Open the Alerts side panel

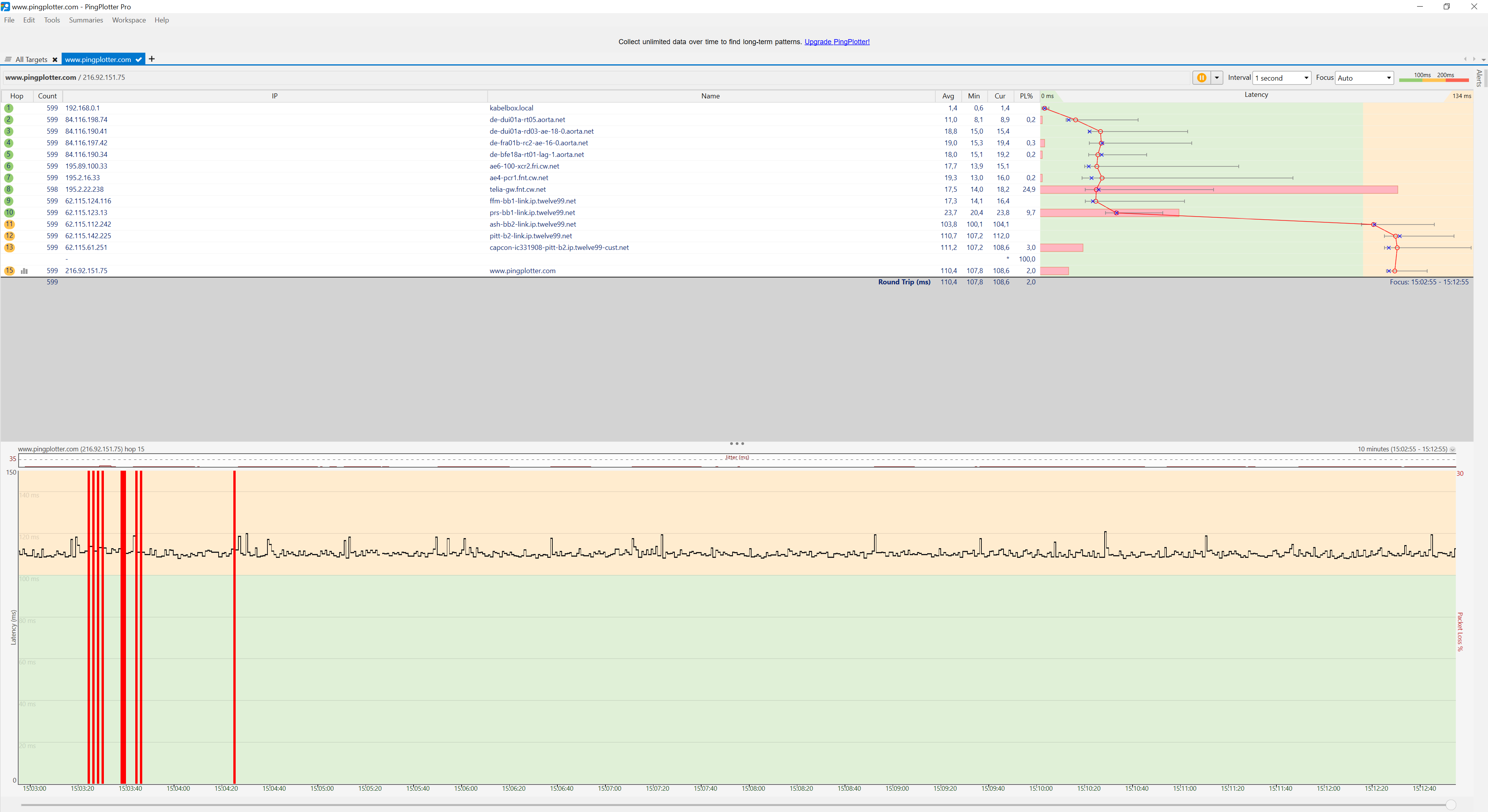[x=1479, y=78]
